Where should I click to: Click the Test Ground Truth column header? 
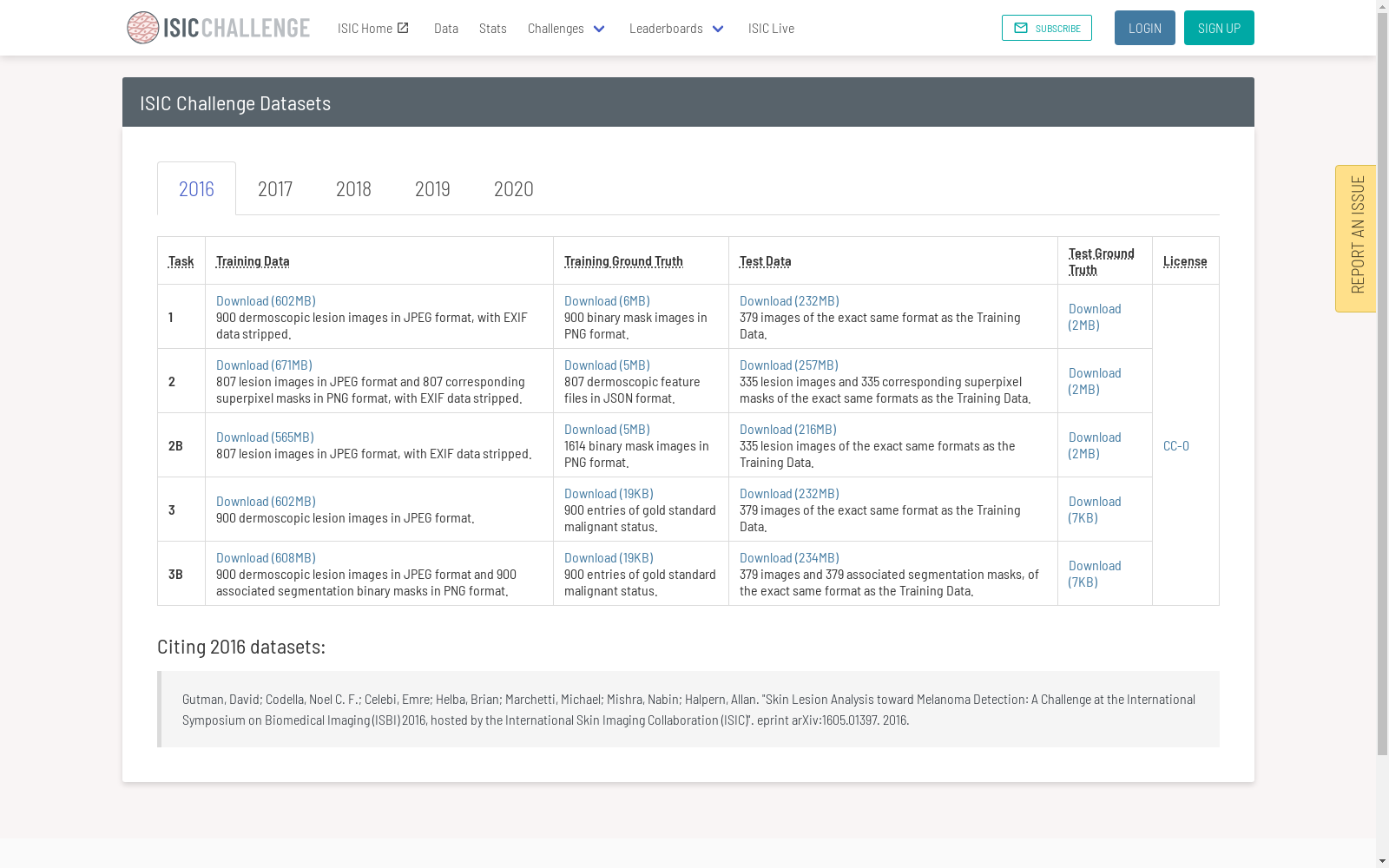click(x=1101, y=261)
